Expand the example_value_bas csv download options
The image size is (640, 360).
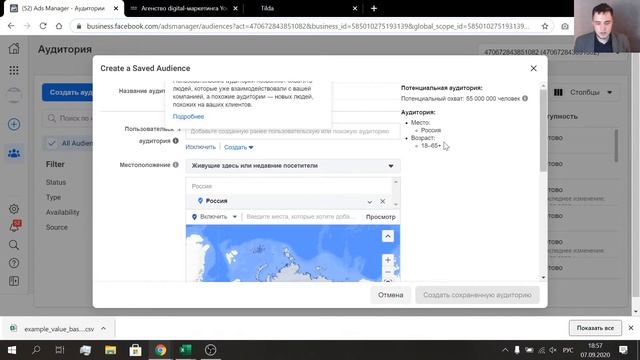pos(103,329)
